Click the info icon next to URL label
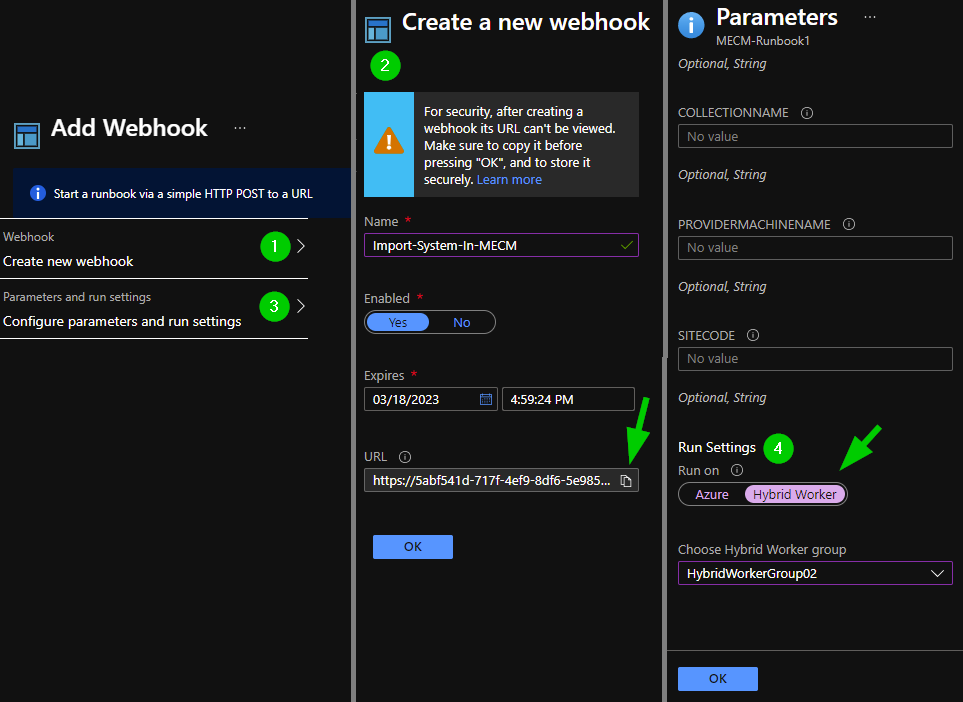 pyautogui.click(x=405, y=457)
